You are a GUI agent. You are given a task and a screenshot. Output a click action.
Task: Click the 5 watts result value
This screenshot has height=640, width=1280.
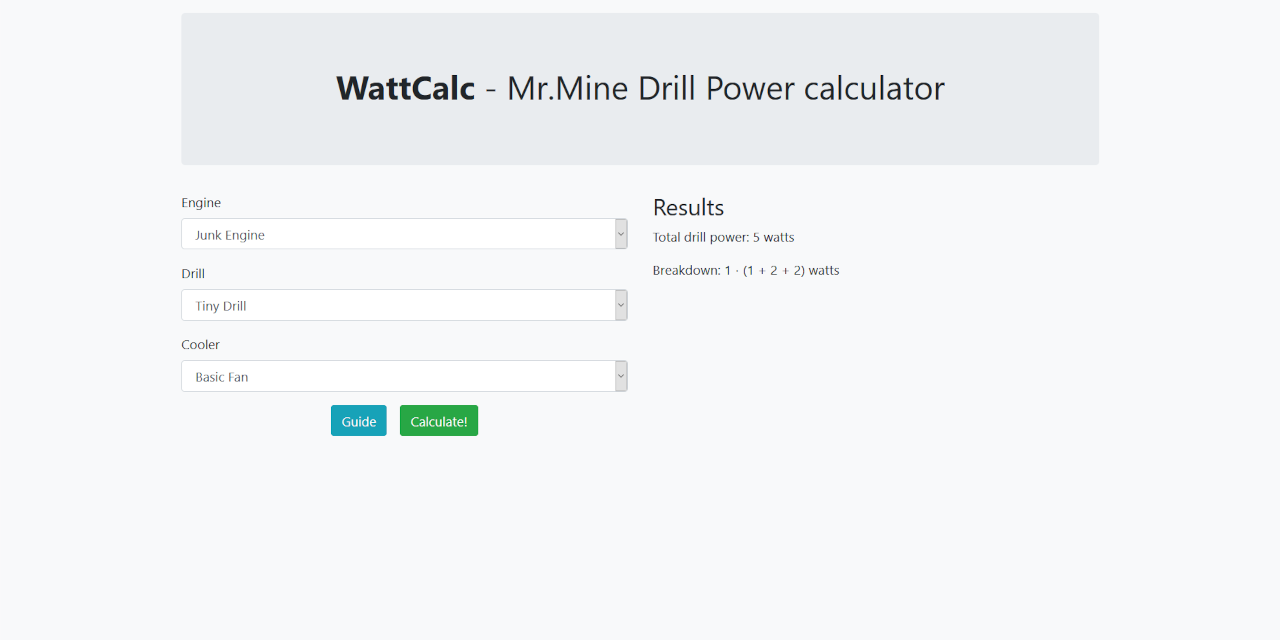click(774, 237)
